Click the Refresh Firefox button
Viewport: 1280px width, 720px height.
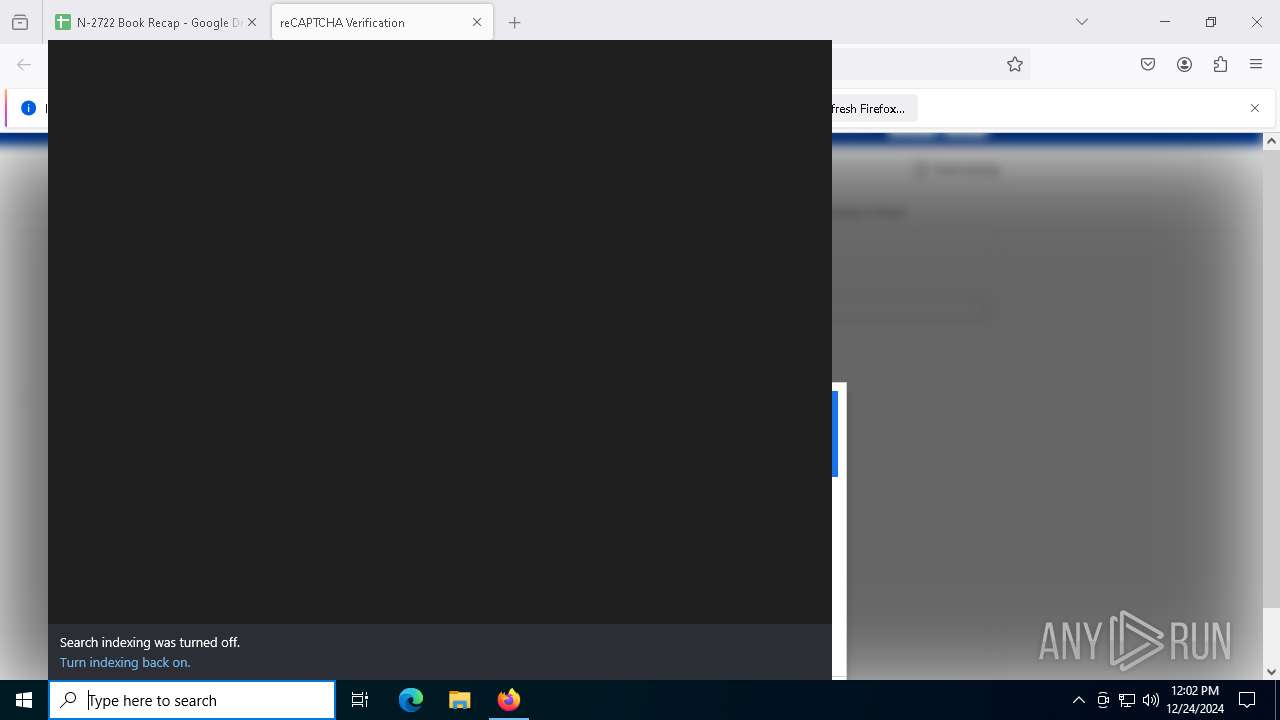(x=873, y=108)
